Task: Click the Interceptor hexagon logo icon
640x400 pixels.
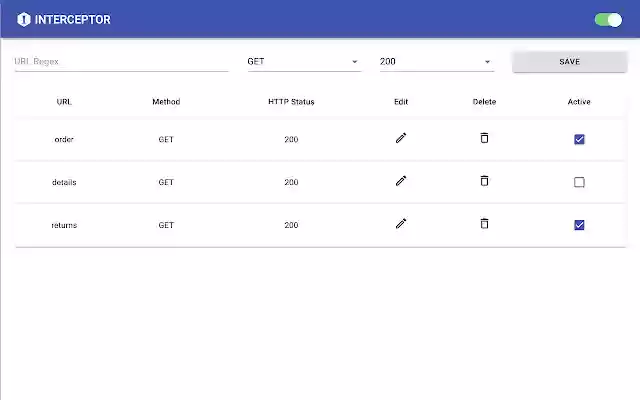Action: coord(24,19)
